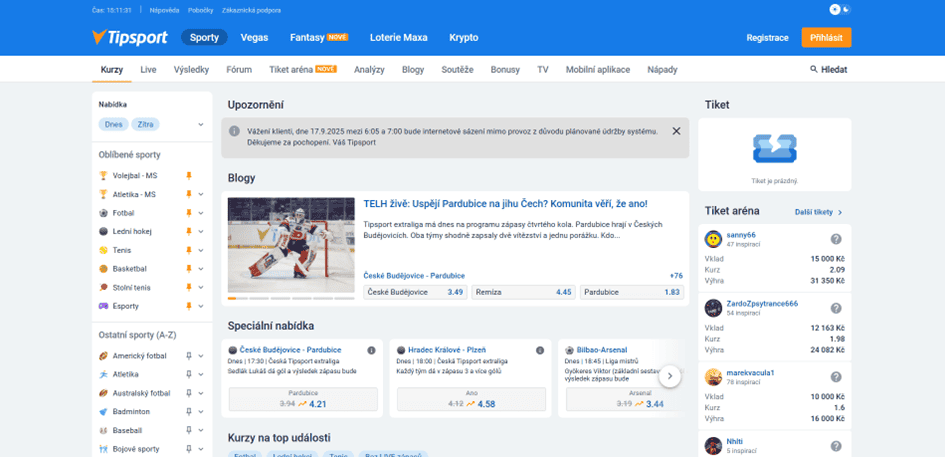This screenshot has height=457, width=945.
Task: Click the Tipsport logo
Action: (x=130, y=37)
